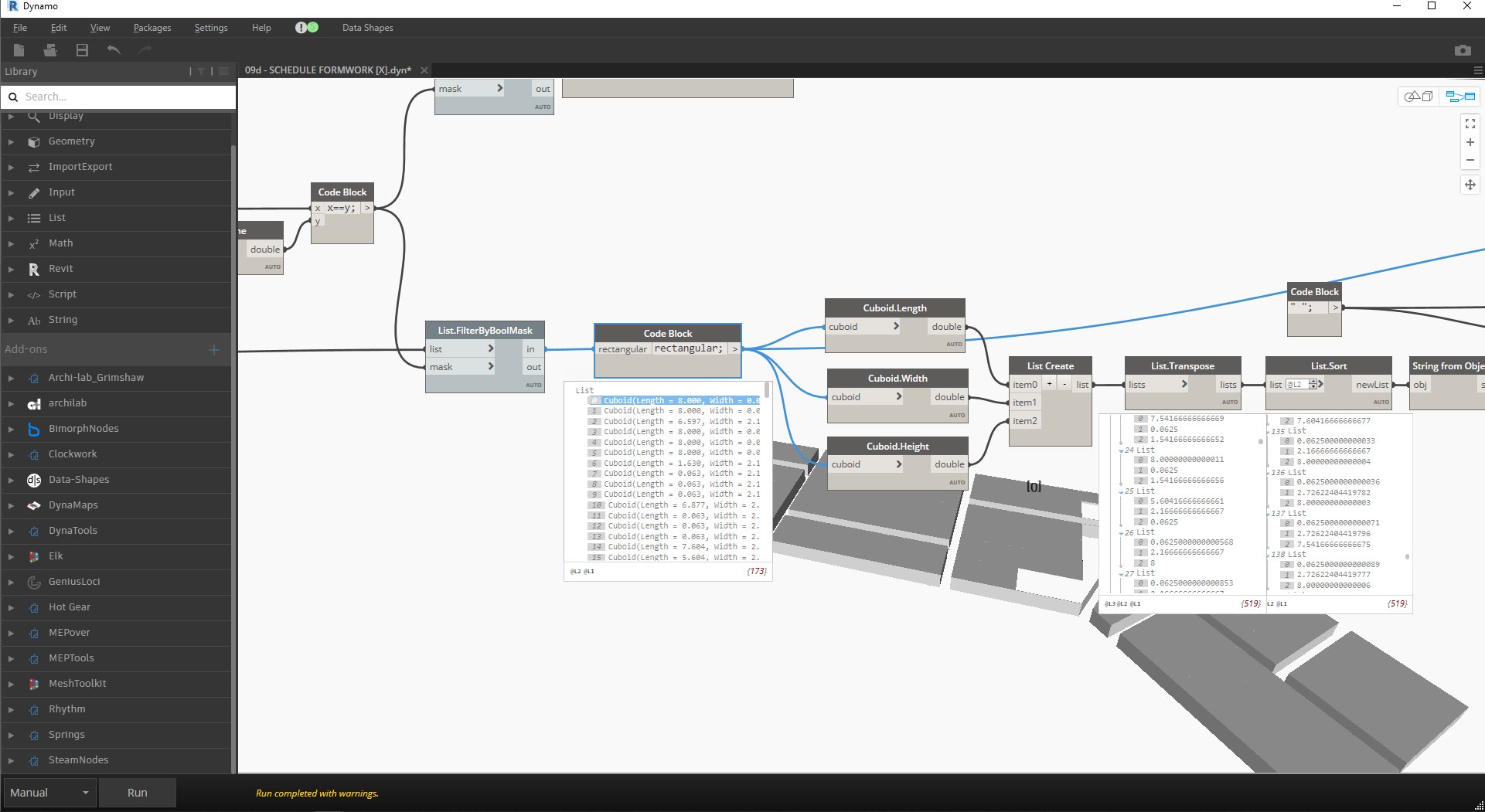Open the View menu
This screenshot has height=812, width=1485.
coord(100,28)
